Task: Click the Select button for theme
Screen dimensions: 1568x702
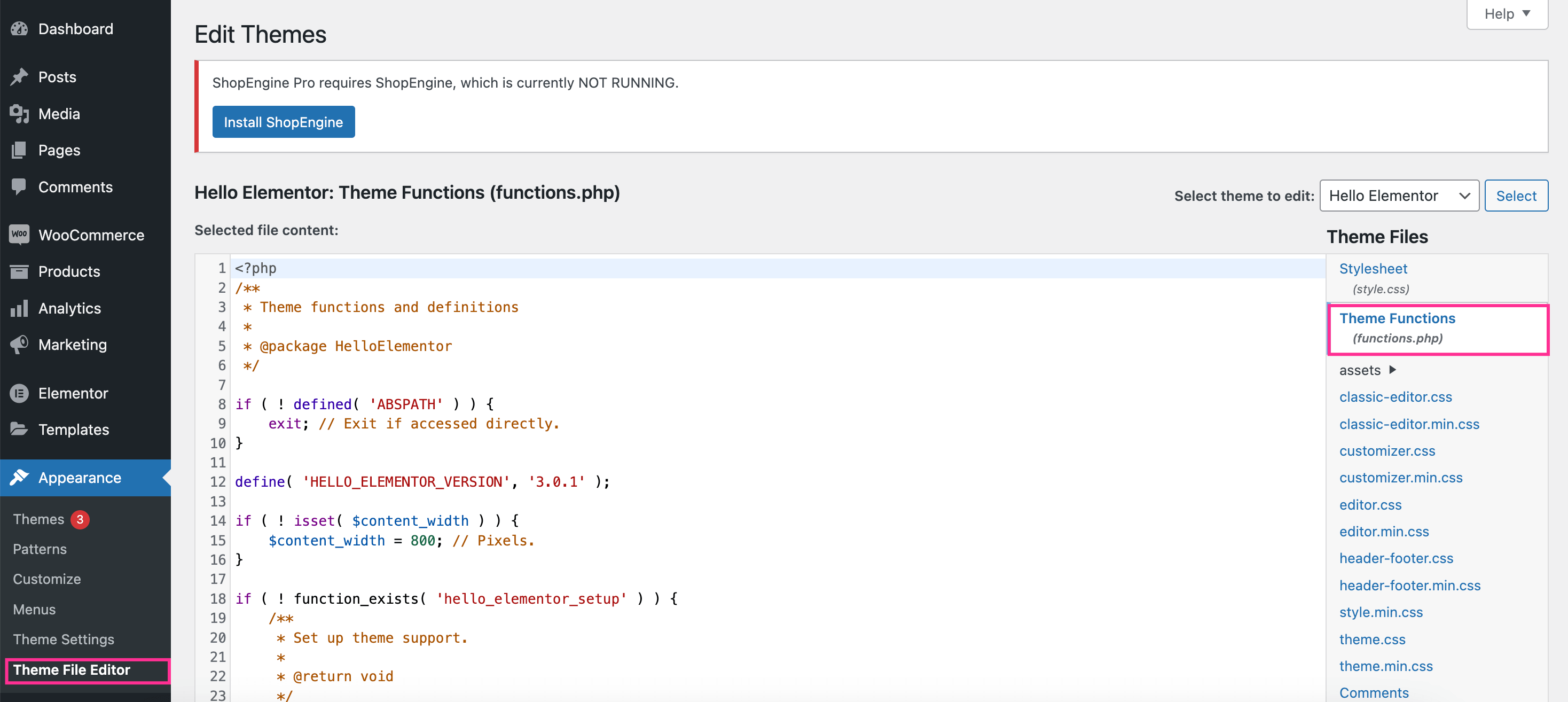Action: (1515, 196)
